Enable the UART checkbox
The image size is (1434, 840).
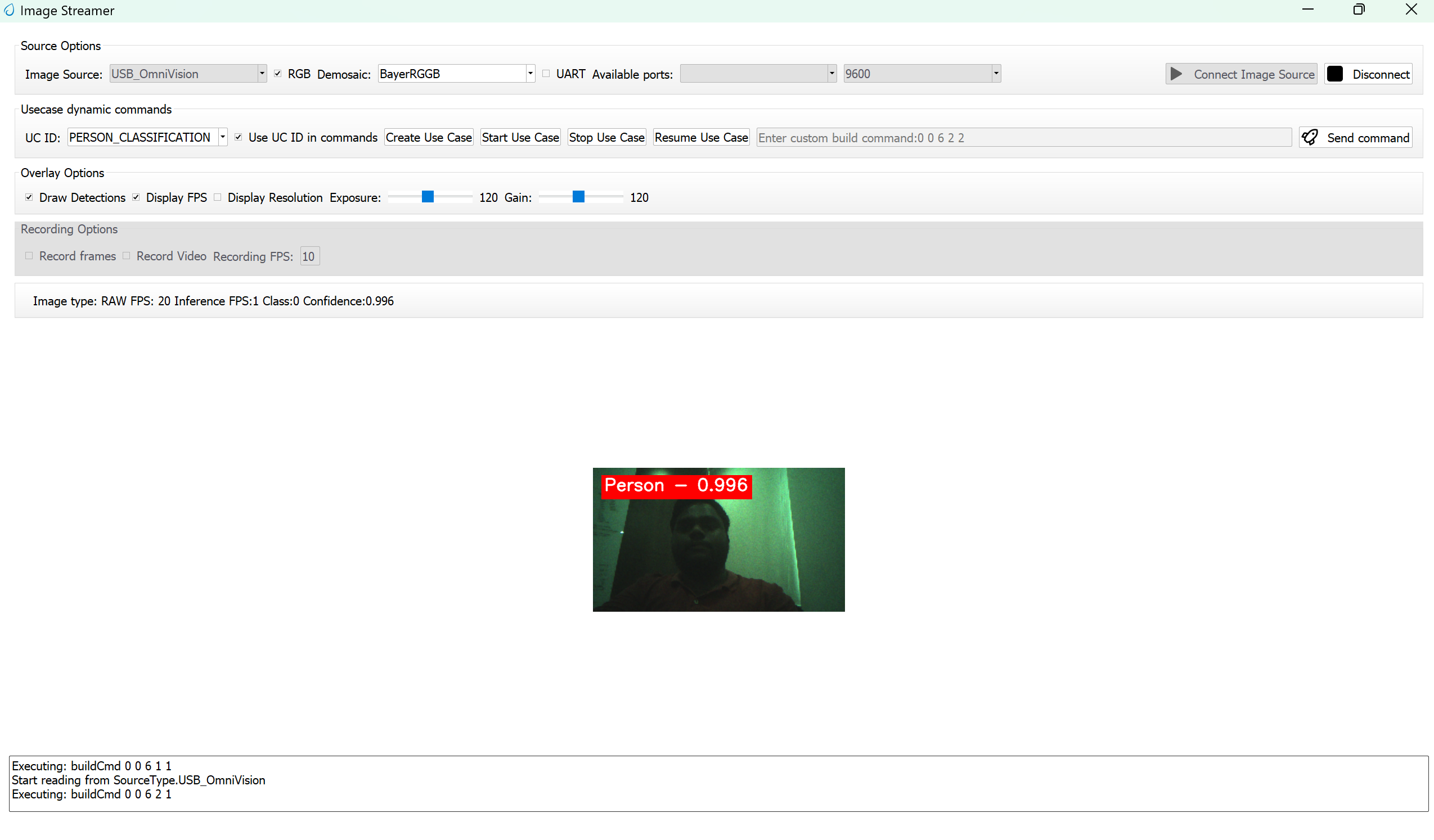click(x=545, y=73)
